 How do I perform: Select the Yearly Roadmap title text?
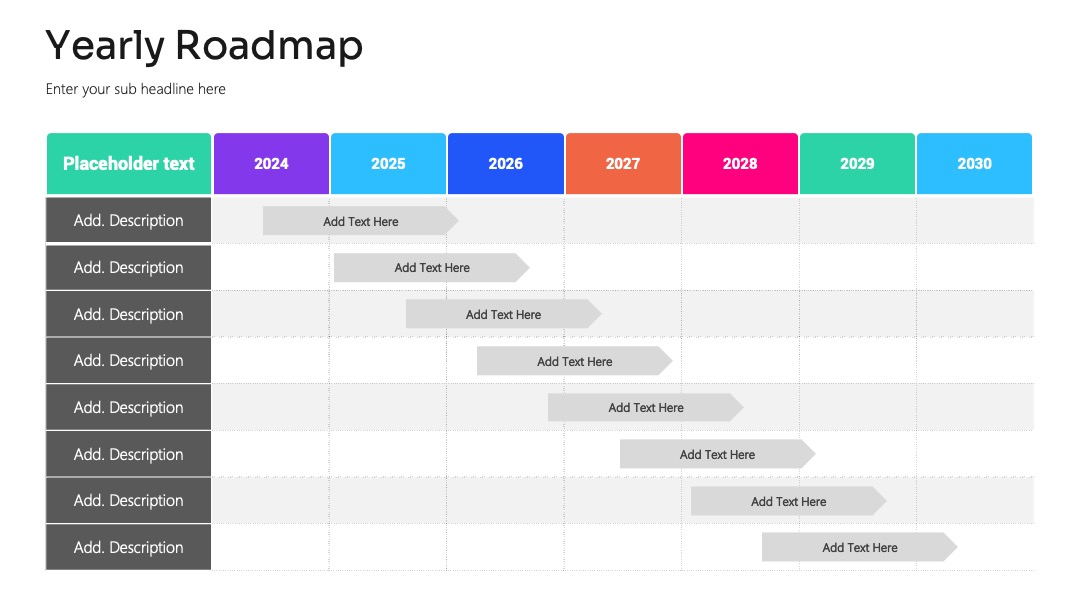pos(204,47)
